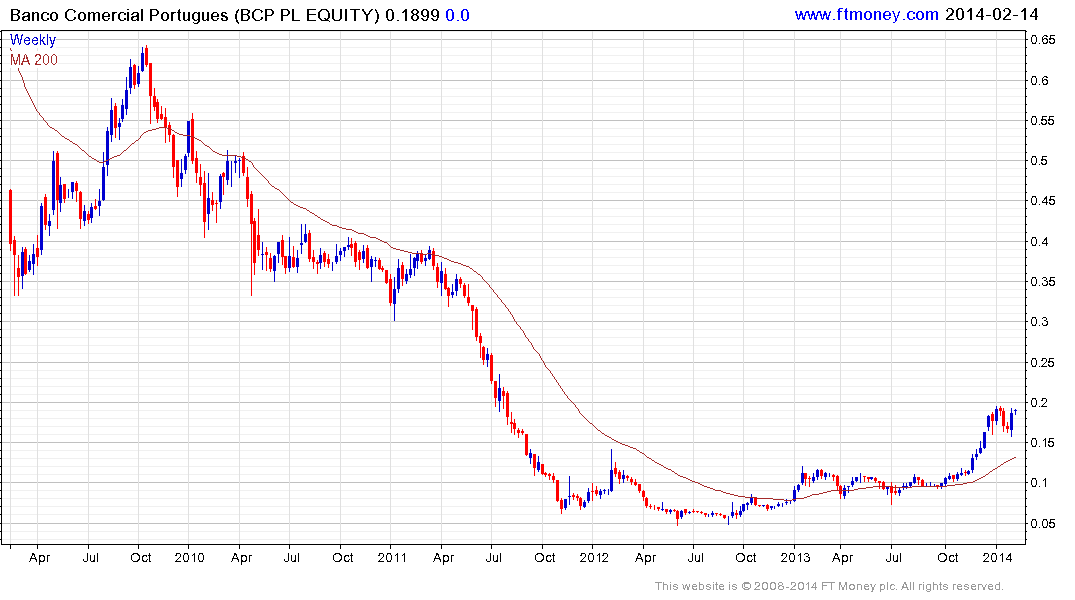
Task: Click the 0.15 price axis label
Action: coord(1043,443)
